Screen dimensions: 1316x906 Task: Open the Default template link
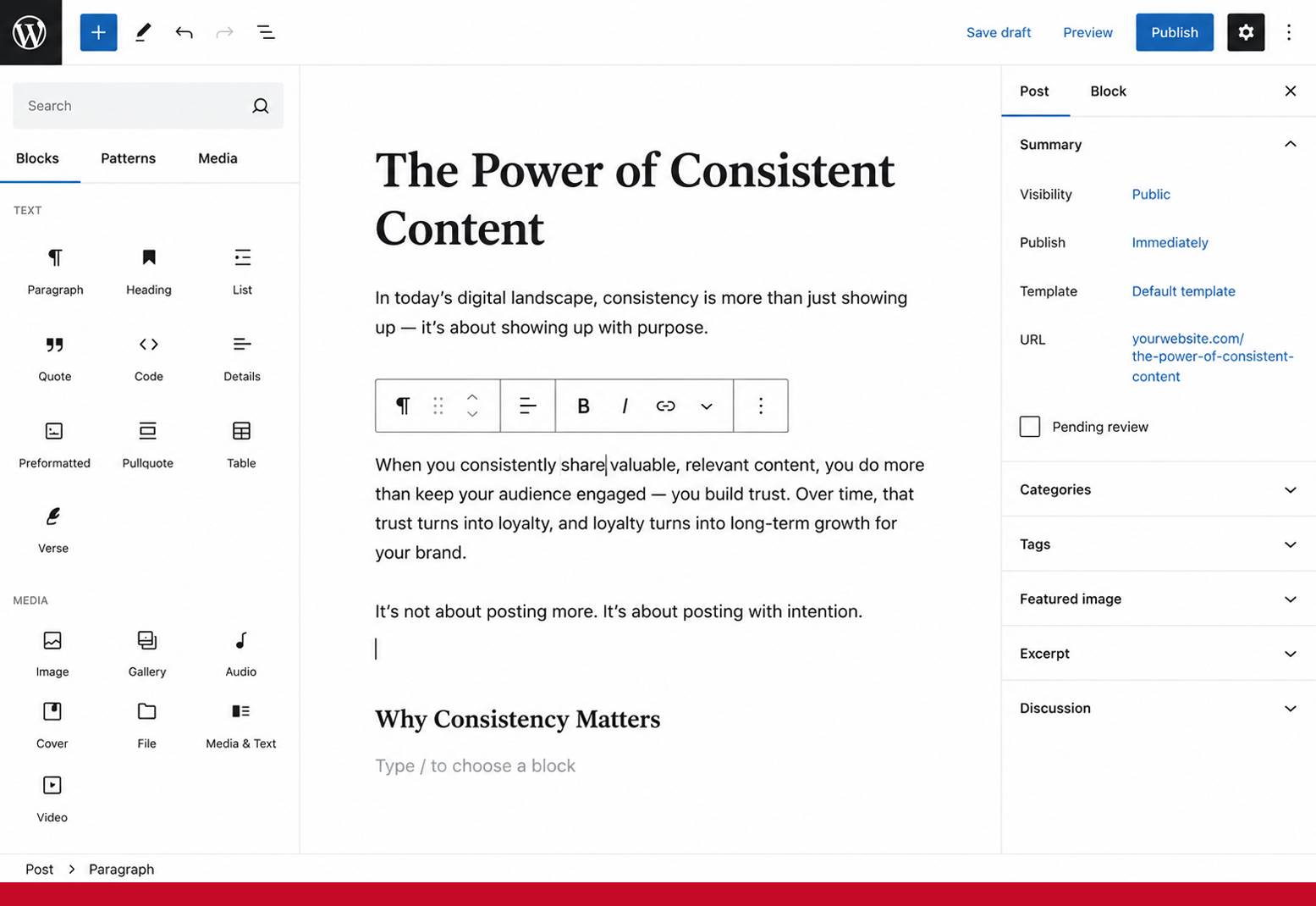point(1183,291)
